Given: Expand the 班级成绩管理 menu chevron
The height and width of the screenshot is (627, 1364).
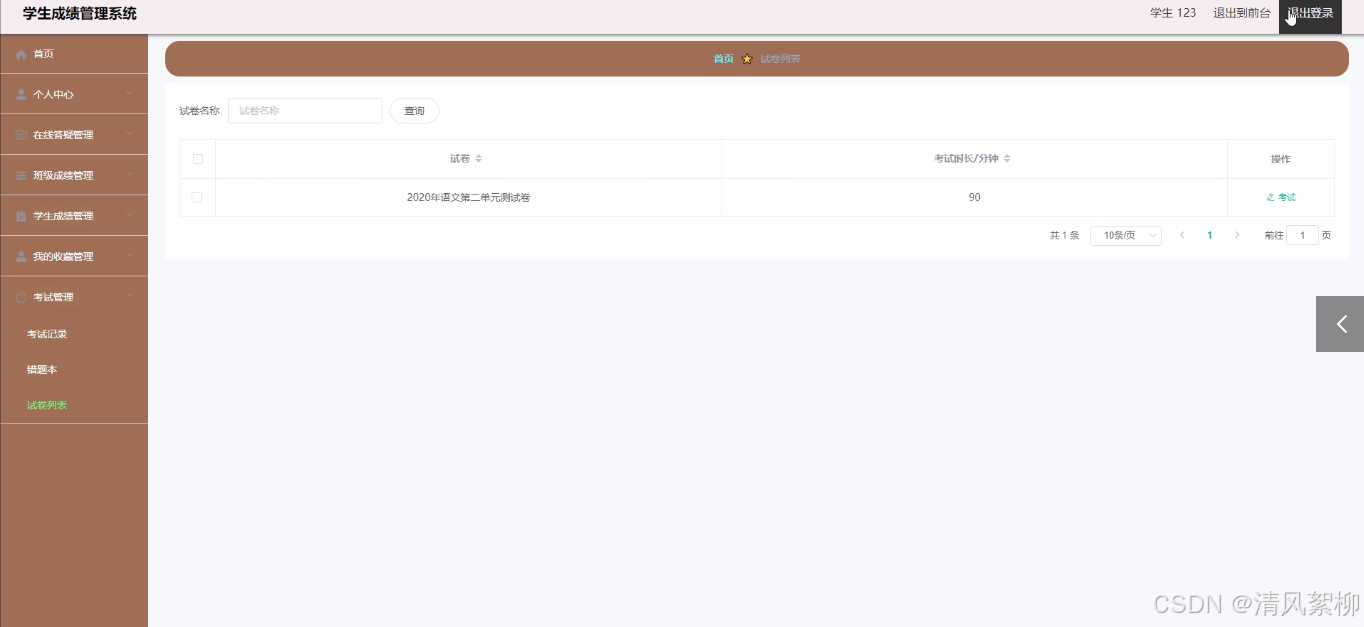Looking at the screenshot, I should [130, 175].
